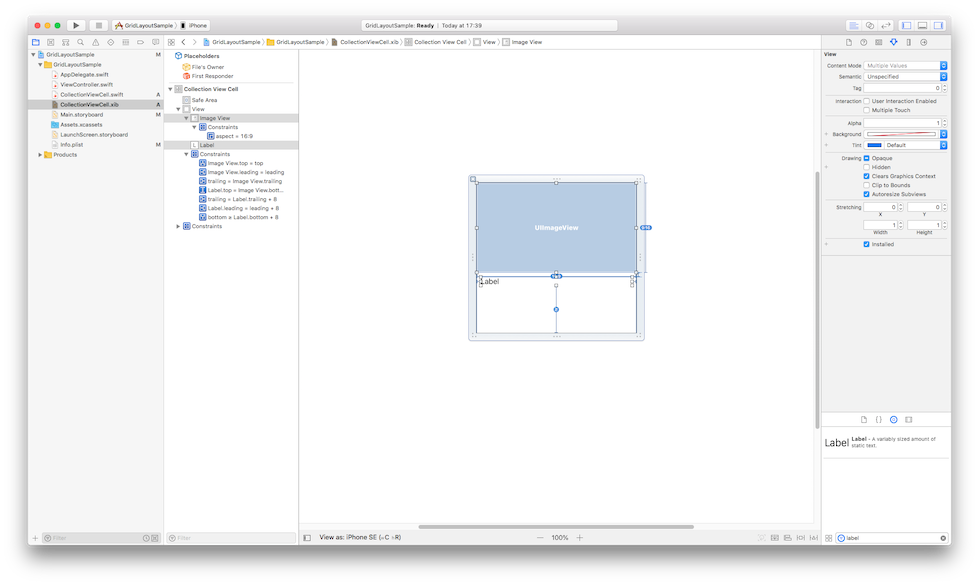Toggle the Debug area panel

click(x=922, y=26)
